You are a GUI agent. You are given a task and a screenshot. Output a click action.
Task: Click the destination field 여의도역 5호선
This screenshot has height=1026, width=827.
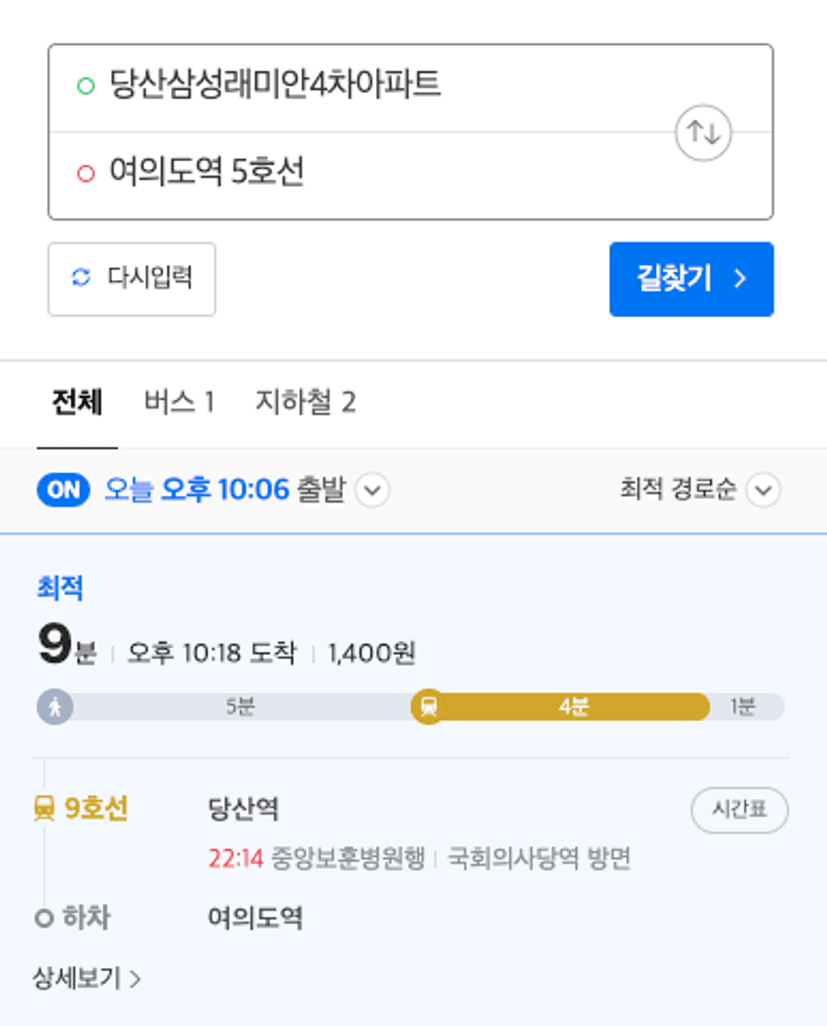click(x=362, y=175)
